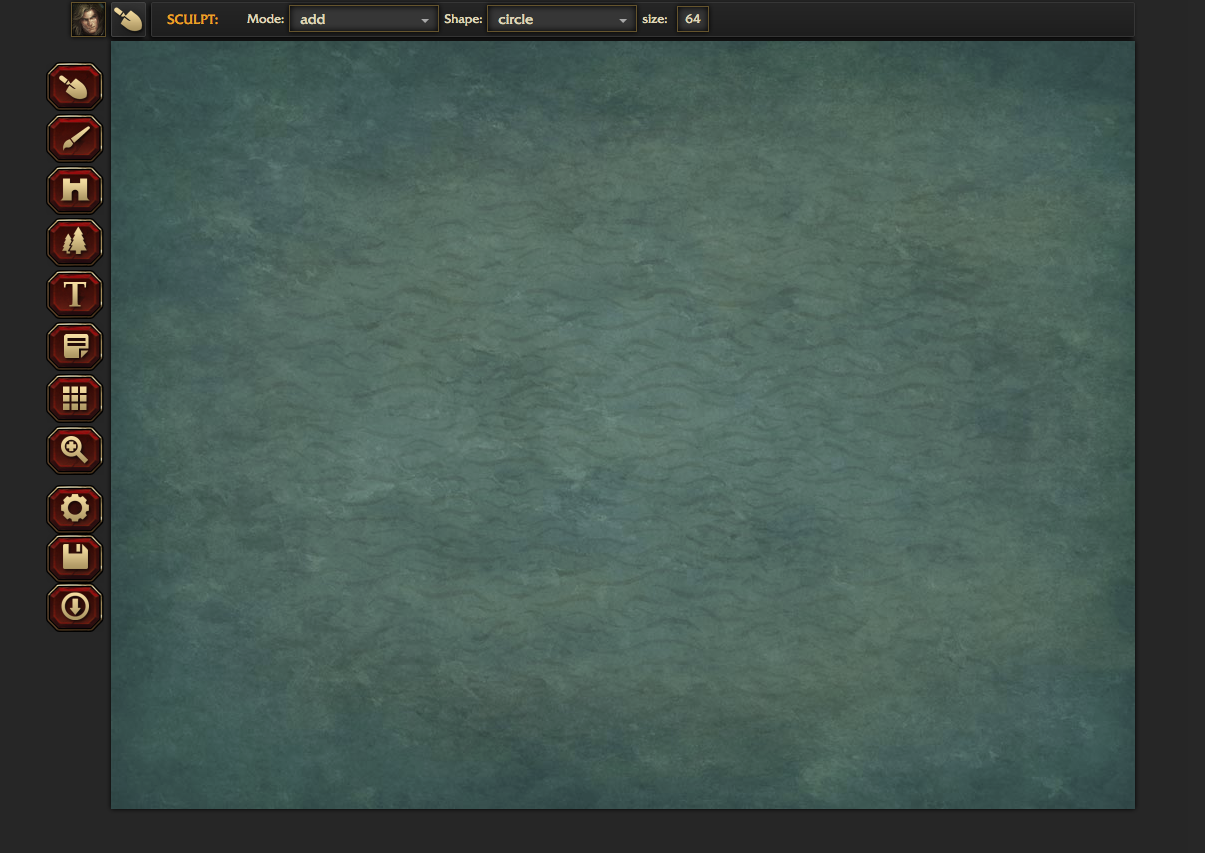Open the castle Objects tool
The width and height of the screenshot is (1205, 853).
coord(75,191)
